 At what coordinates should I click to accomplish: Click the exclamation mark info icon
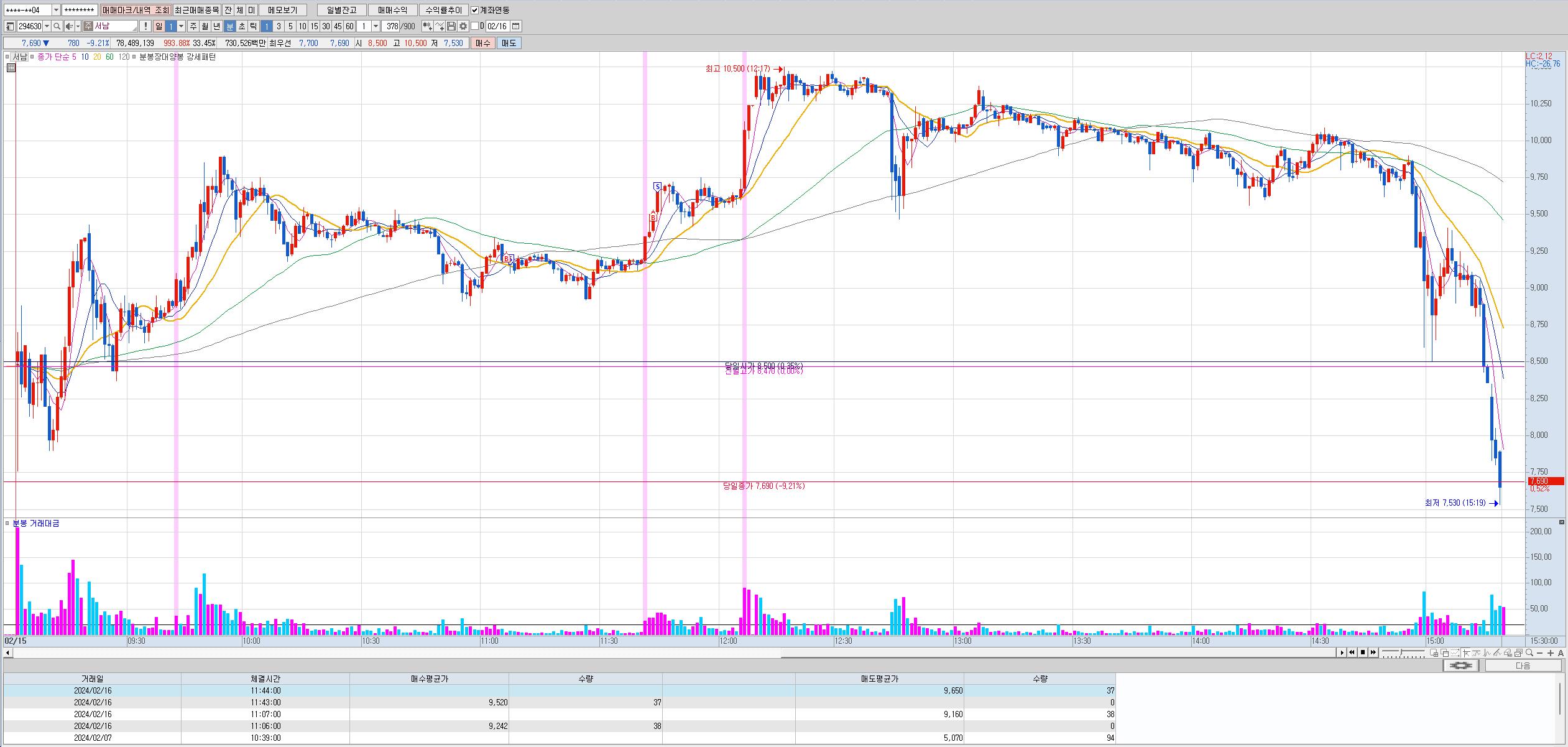point(145,26)
